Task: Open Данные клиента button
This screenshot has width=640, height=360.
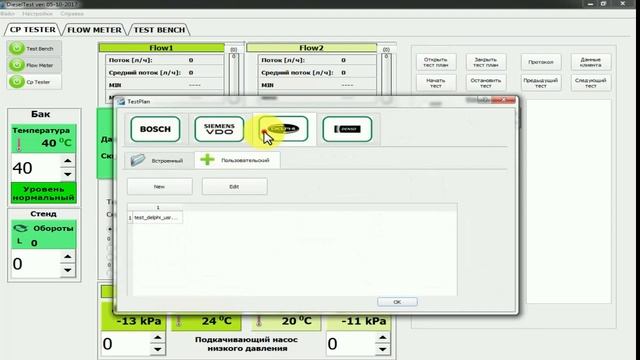Action: click(x=591, y=62)
